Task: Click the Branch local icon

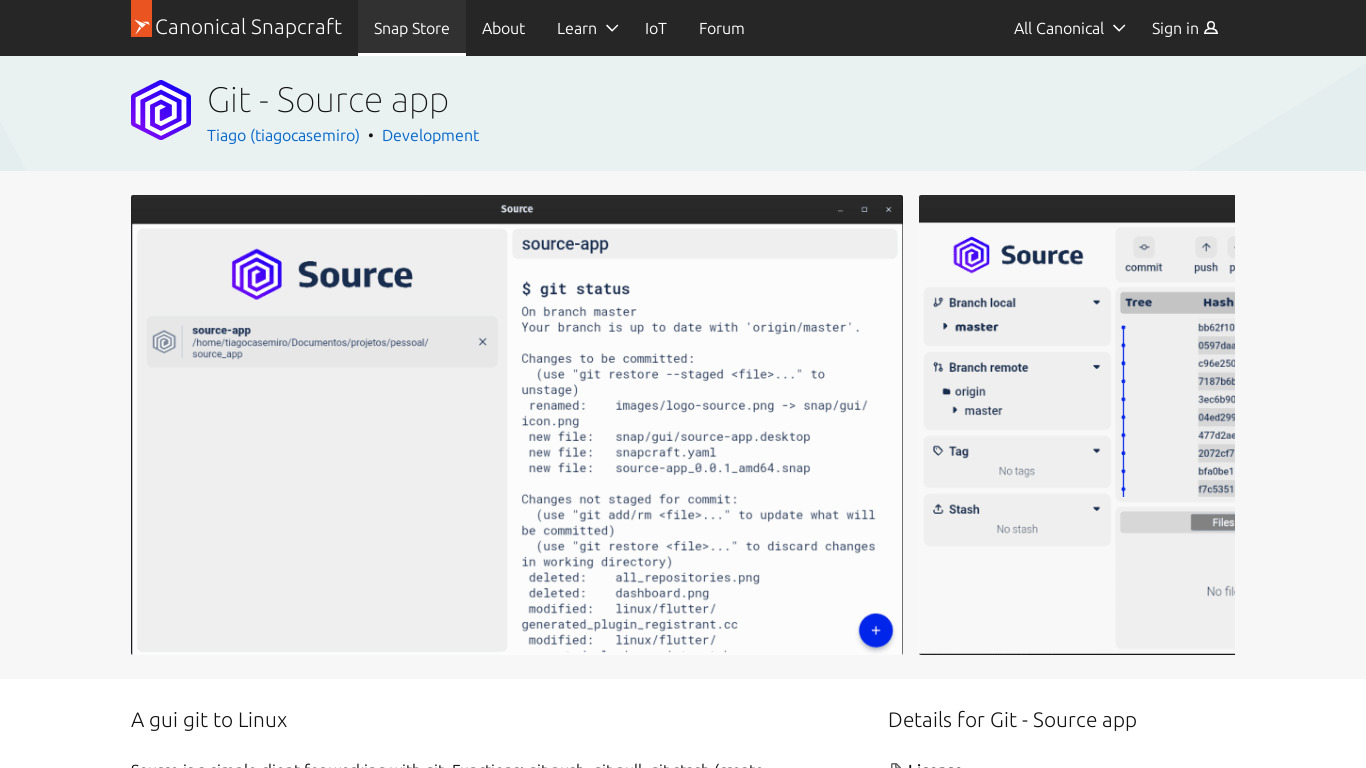Action: [938, 303]
